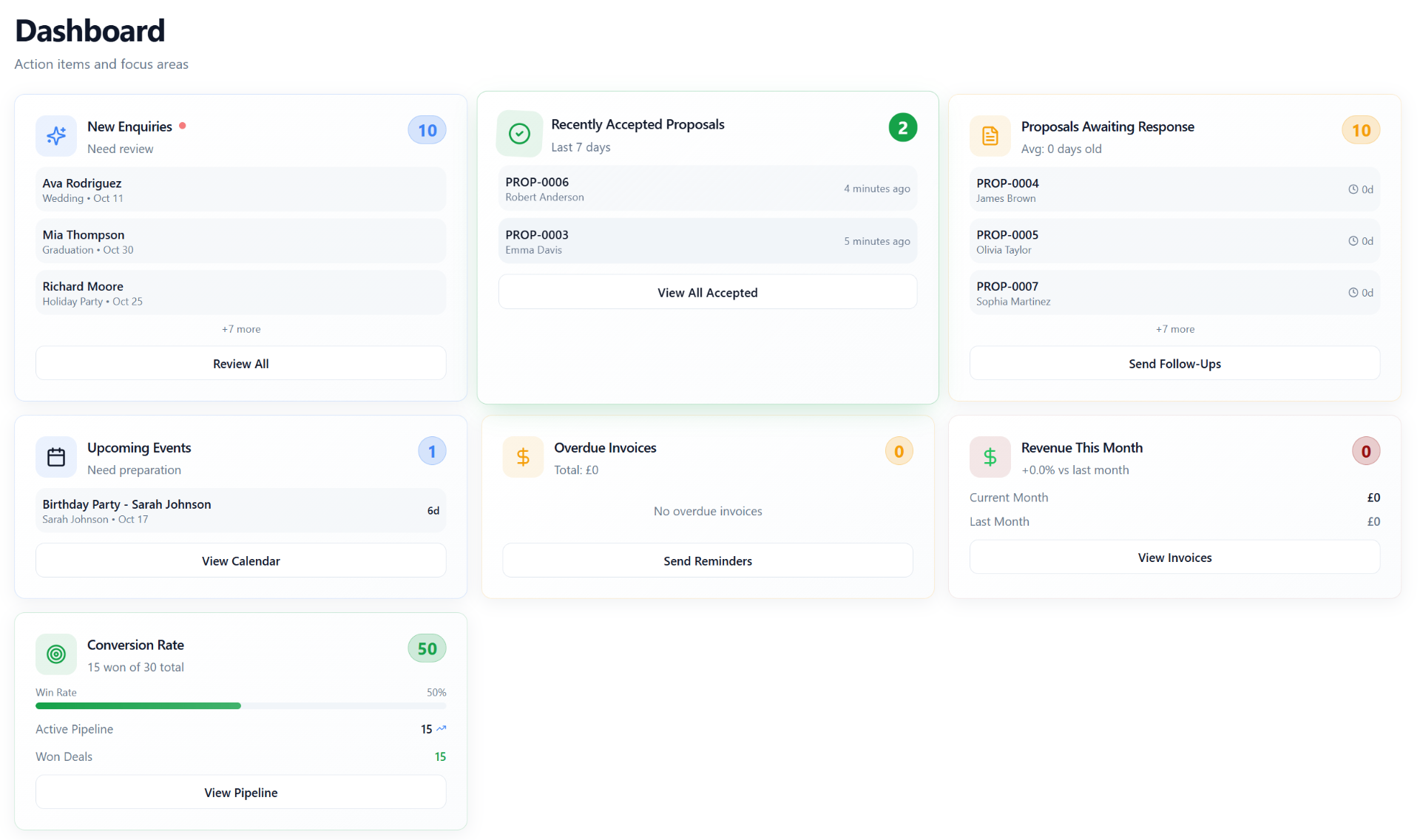Viewport: 1420px width, 840px height.
Task: Click the Upcoming Events count badge 1
Action: coord(432,451)
